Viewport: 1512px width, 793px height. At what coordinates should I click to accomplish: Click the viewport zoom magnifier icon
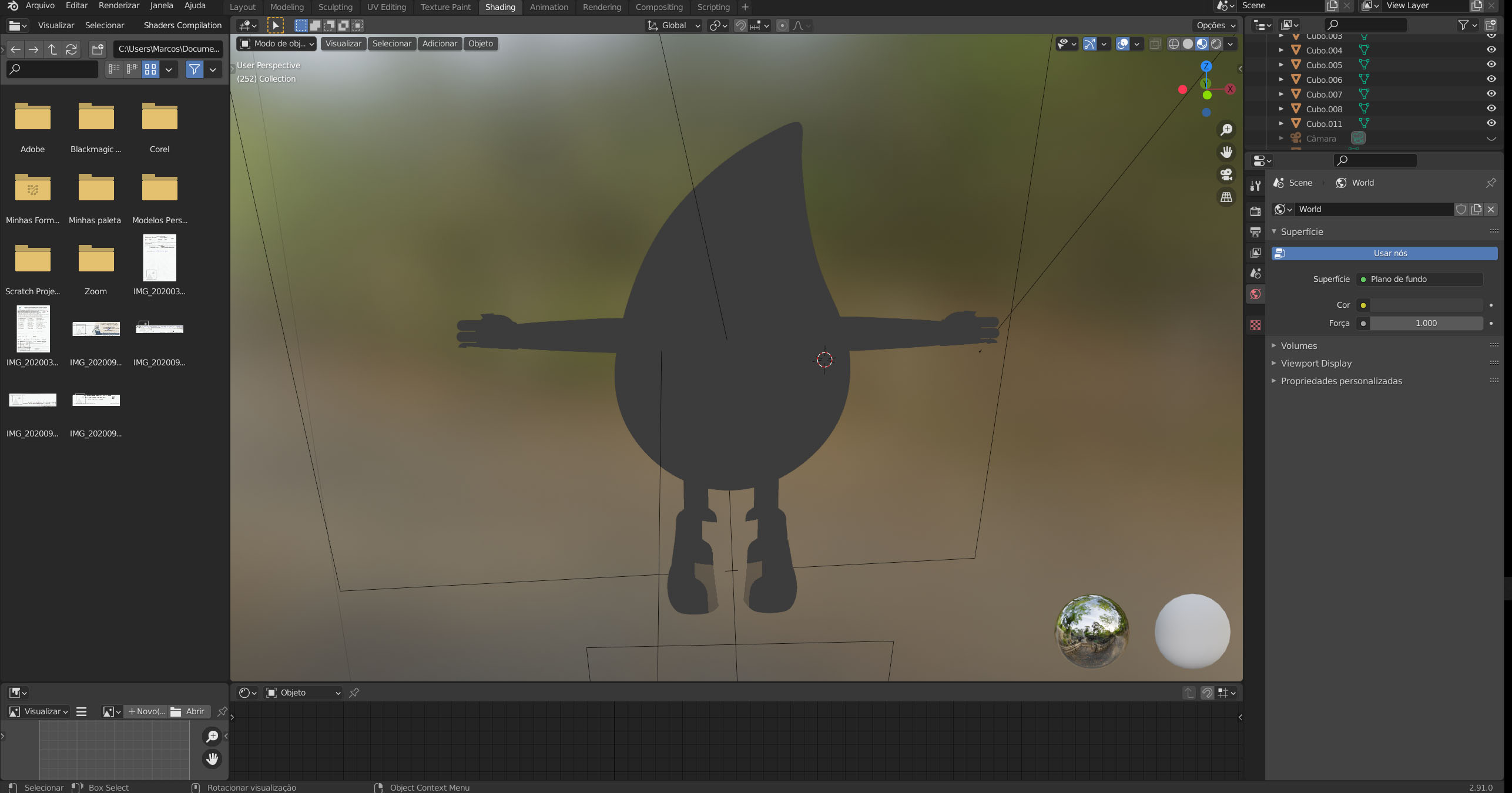pyautogui.click(x=1226, y=130)
